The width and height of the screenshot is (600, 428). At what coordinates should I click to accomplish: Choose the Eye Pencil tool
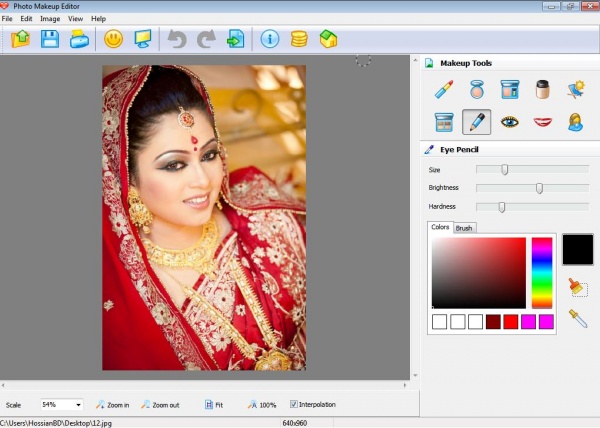(x=477, y=122)
